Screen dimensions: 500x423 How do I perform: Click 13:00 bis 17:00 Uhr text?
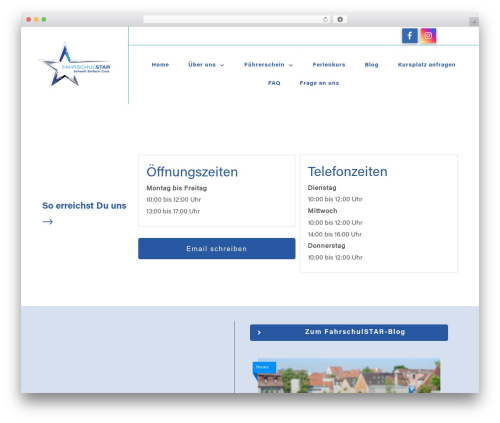pos(173,211)
